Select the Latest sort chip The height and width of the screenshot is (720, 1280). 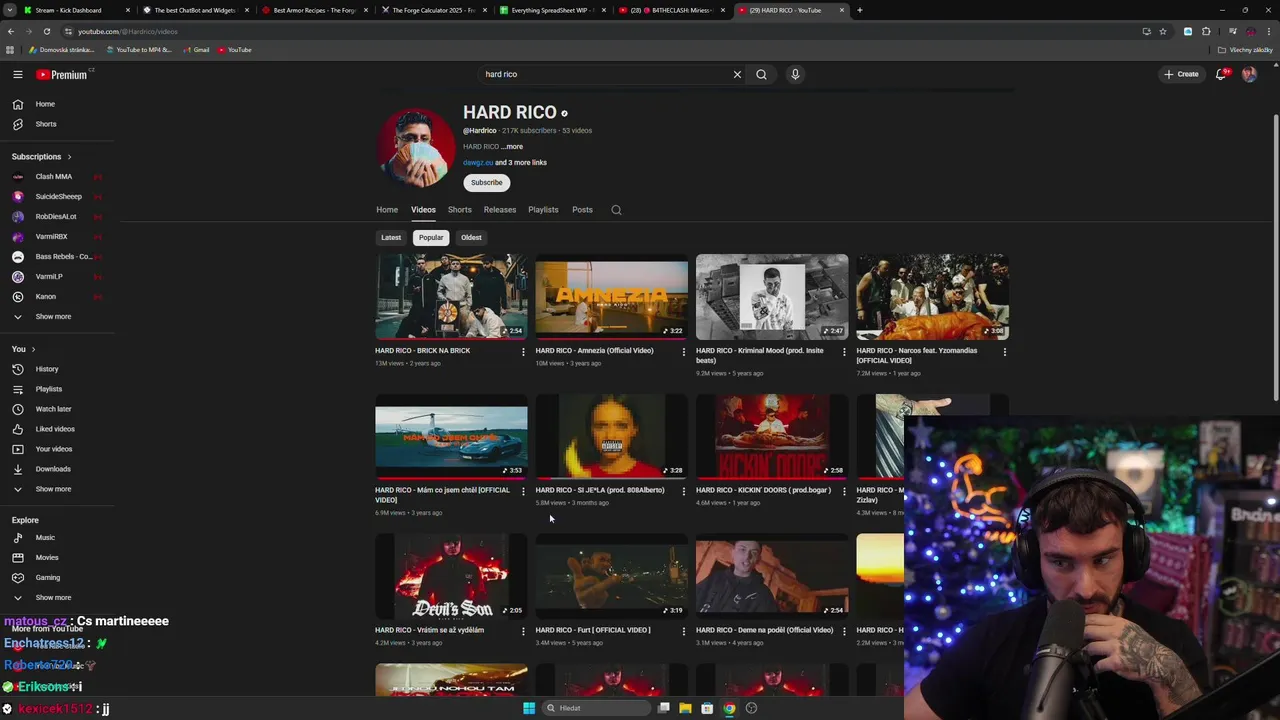coord(391,238)
